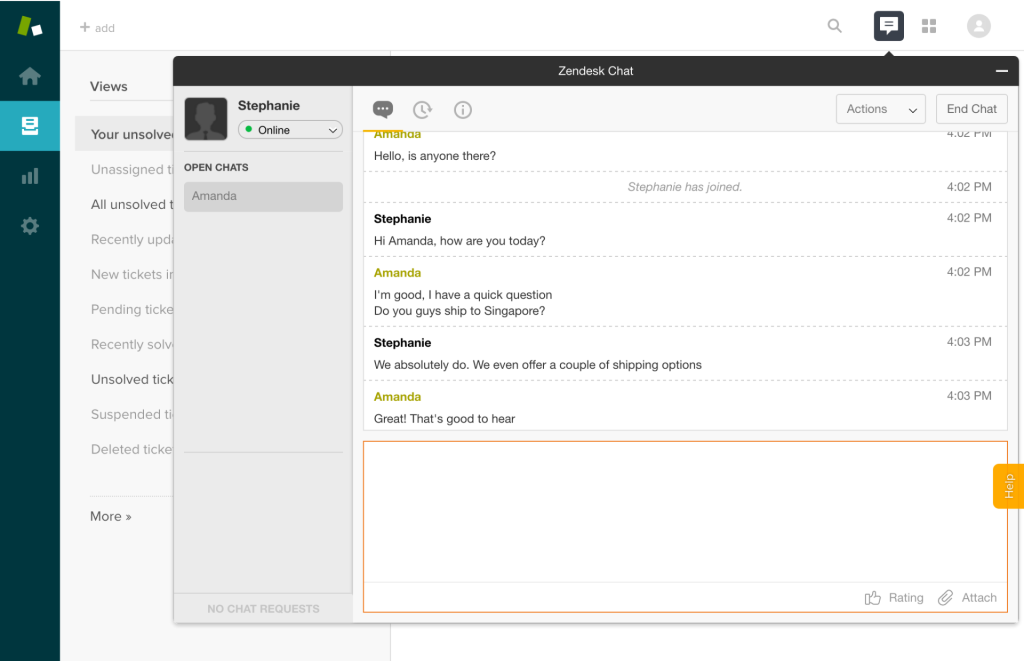Open the New tickets view
The width and height of the screenshot is (1024, 661).
point(132,274)
